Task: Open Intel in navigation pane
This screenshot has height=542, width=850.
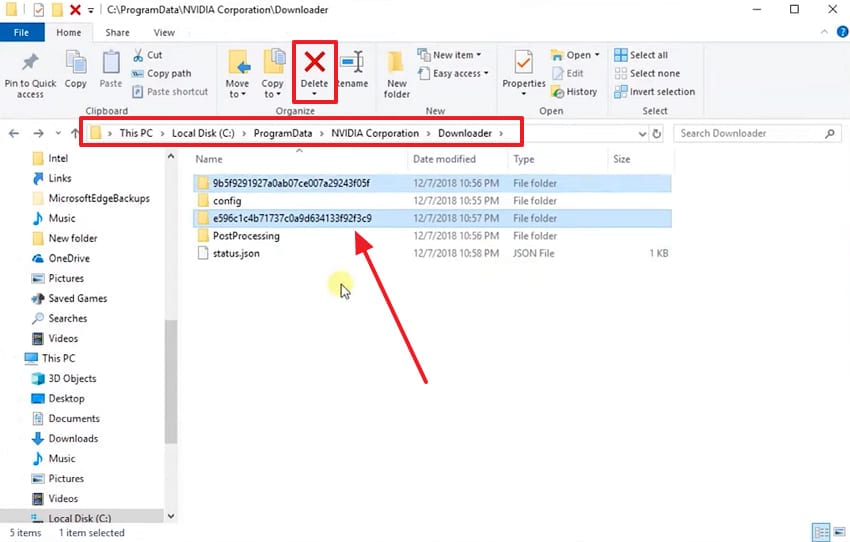Action: (x=50, y=158)
